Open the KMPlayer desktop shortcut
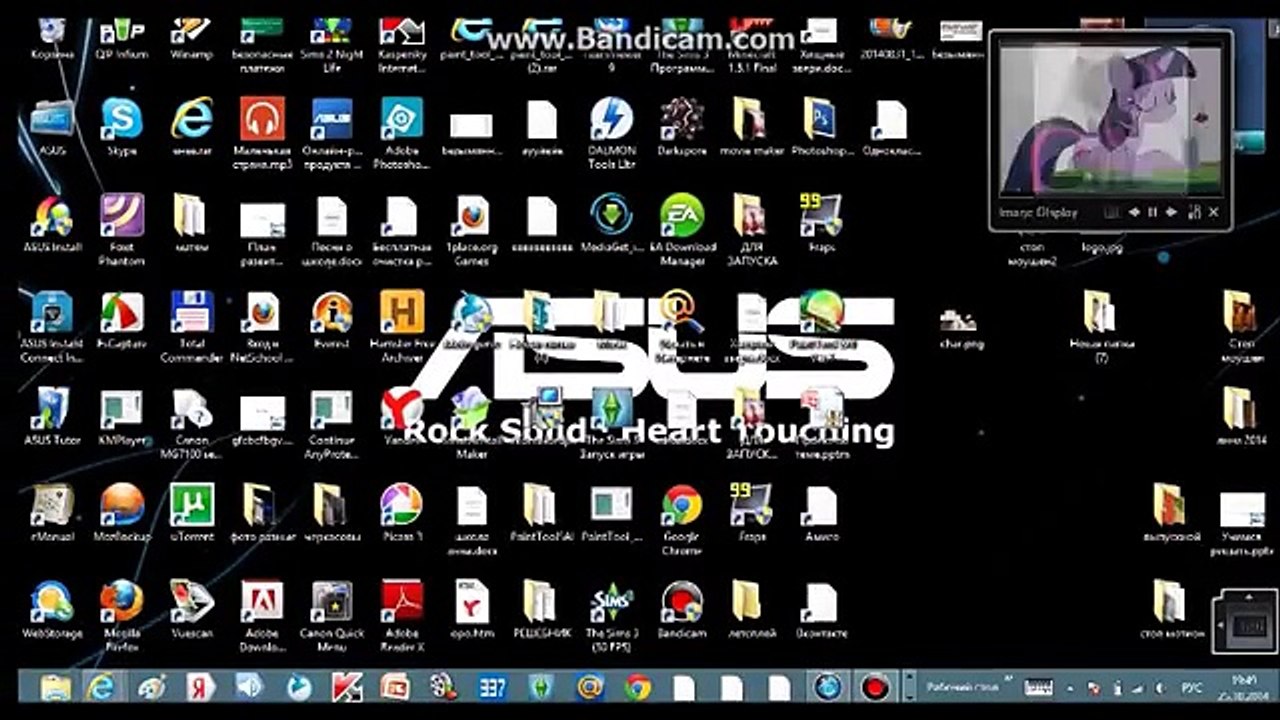Viewport: 1280px width, 720px height. [x=122, y=417]
